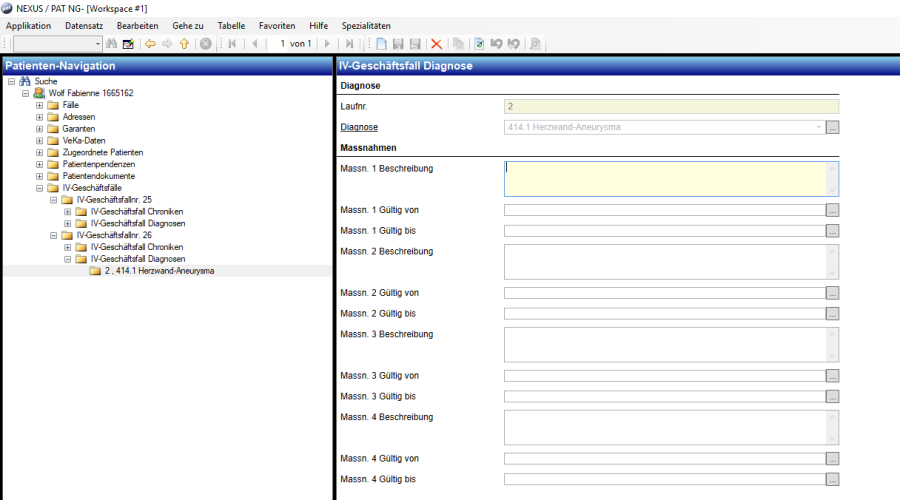Collapse the IV-Geschäftsfallnr. 26 node
The width and height of the screenshot is (900, 500).
(53, 235)
